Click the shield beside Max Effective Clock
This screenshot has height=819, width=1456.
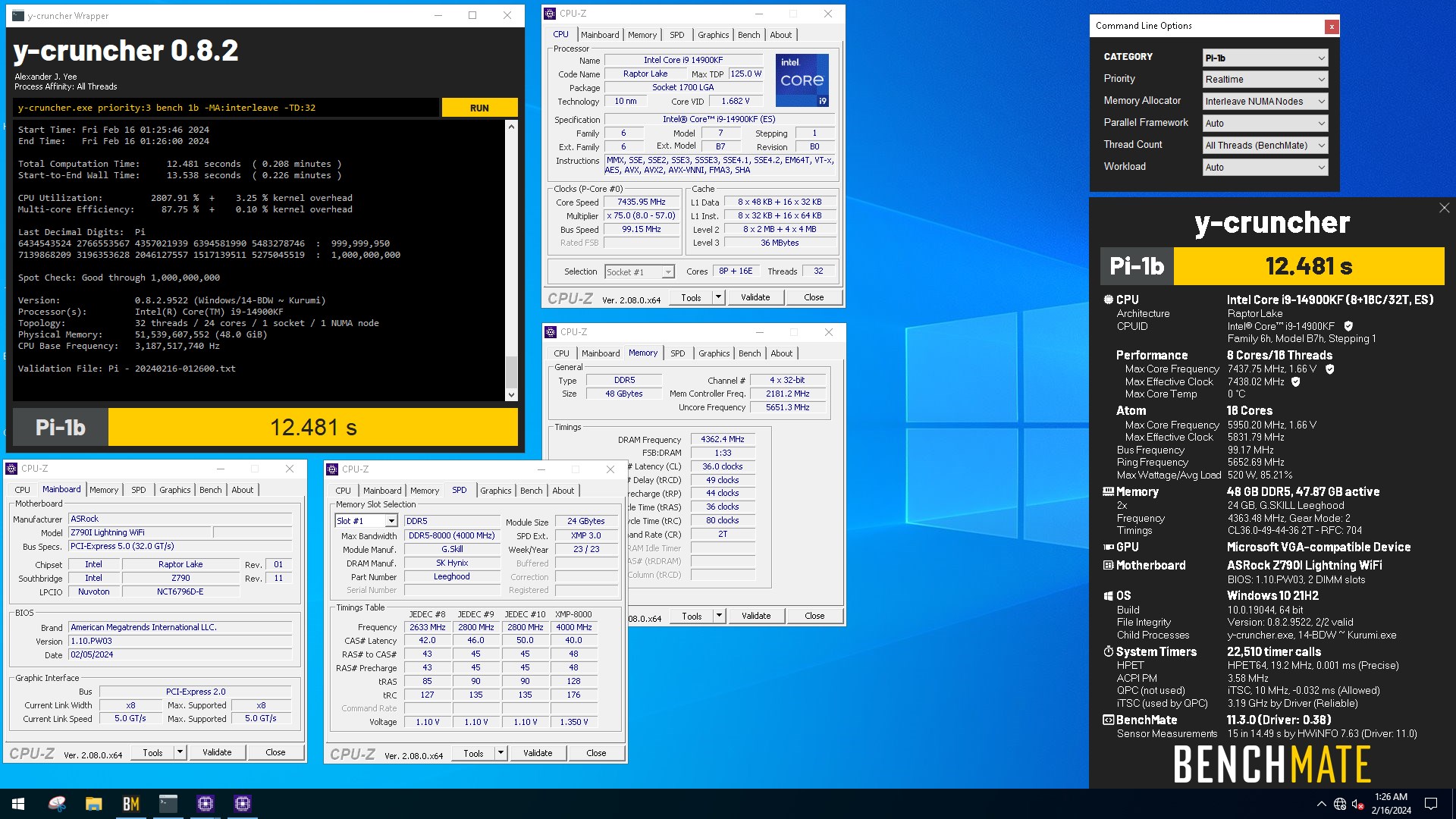point(1295,382)
